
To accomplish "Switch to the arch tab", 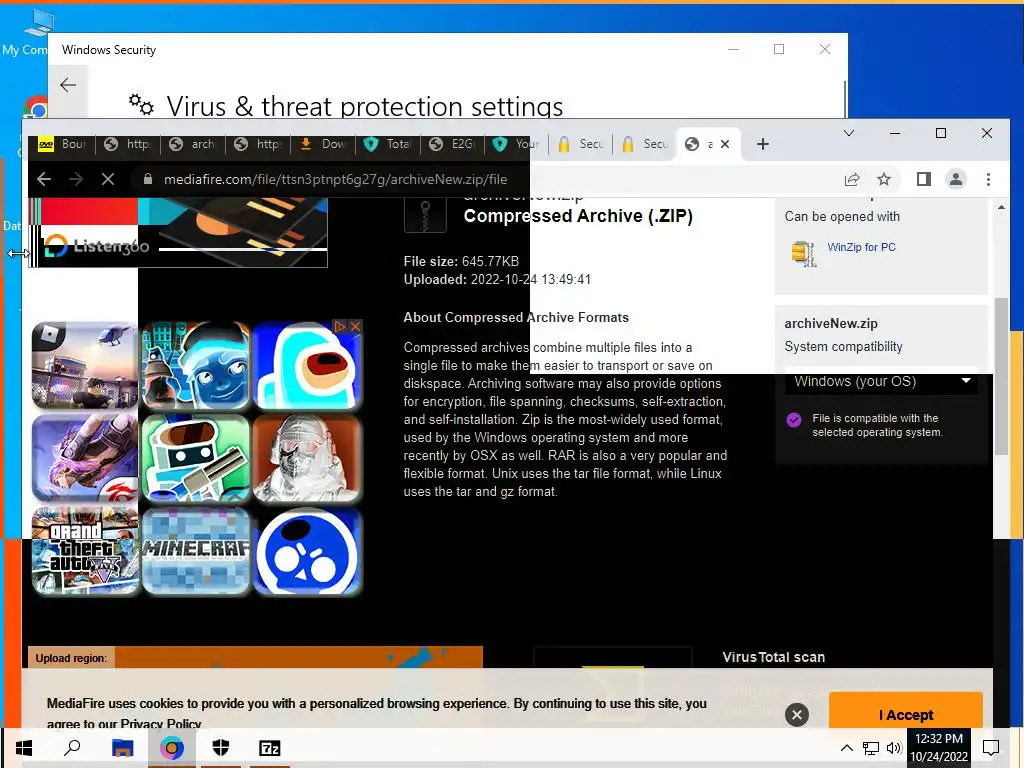I will [193, 144].
